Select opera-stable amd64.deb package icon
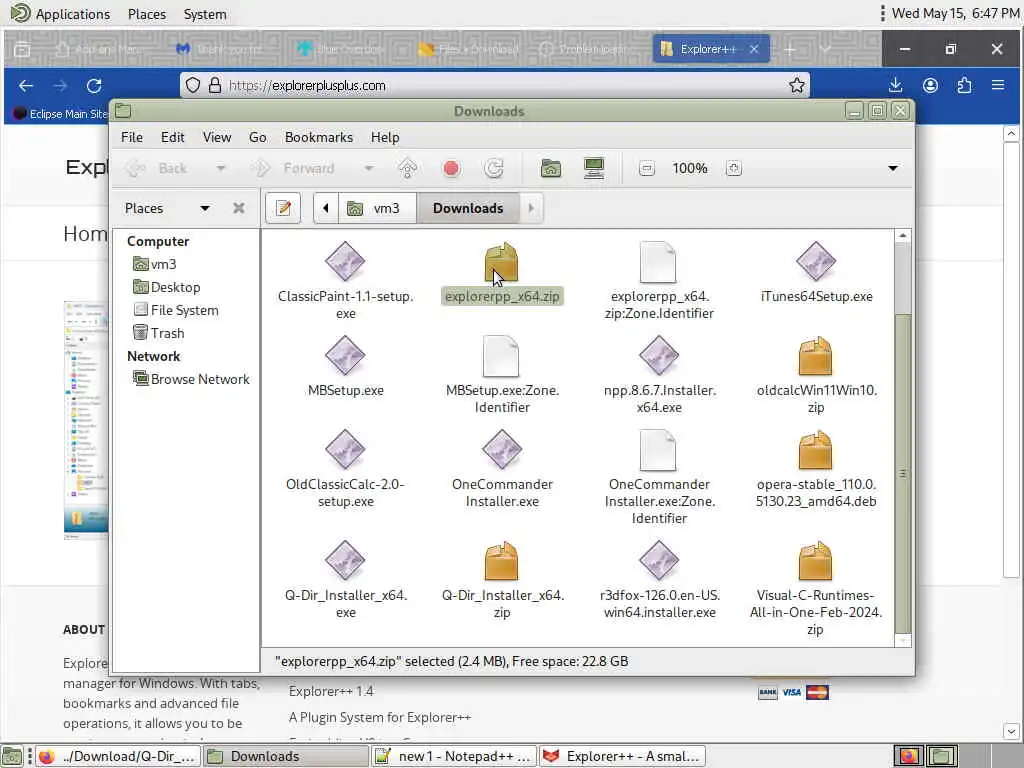The image size is (1024, 768). (815, 450)
